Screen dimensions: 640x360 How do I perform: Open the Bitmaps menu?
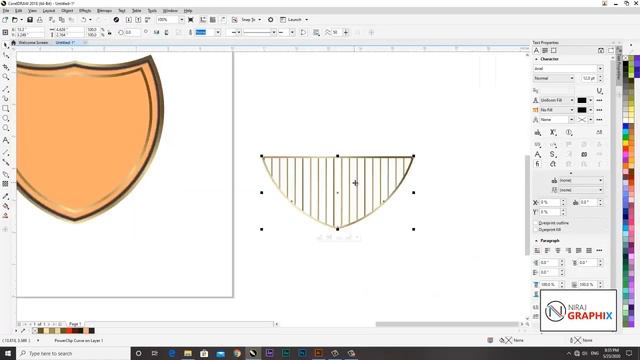(x=104, y=11)
